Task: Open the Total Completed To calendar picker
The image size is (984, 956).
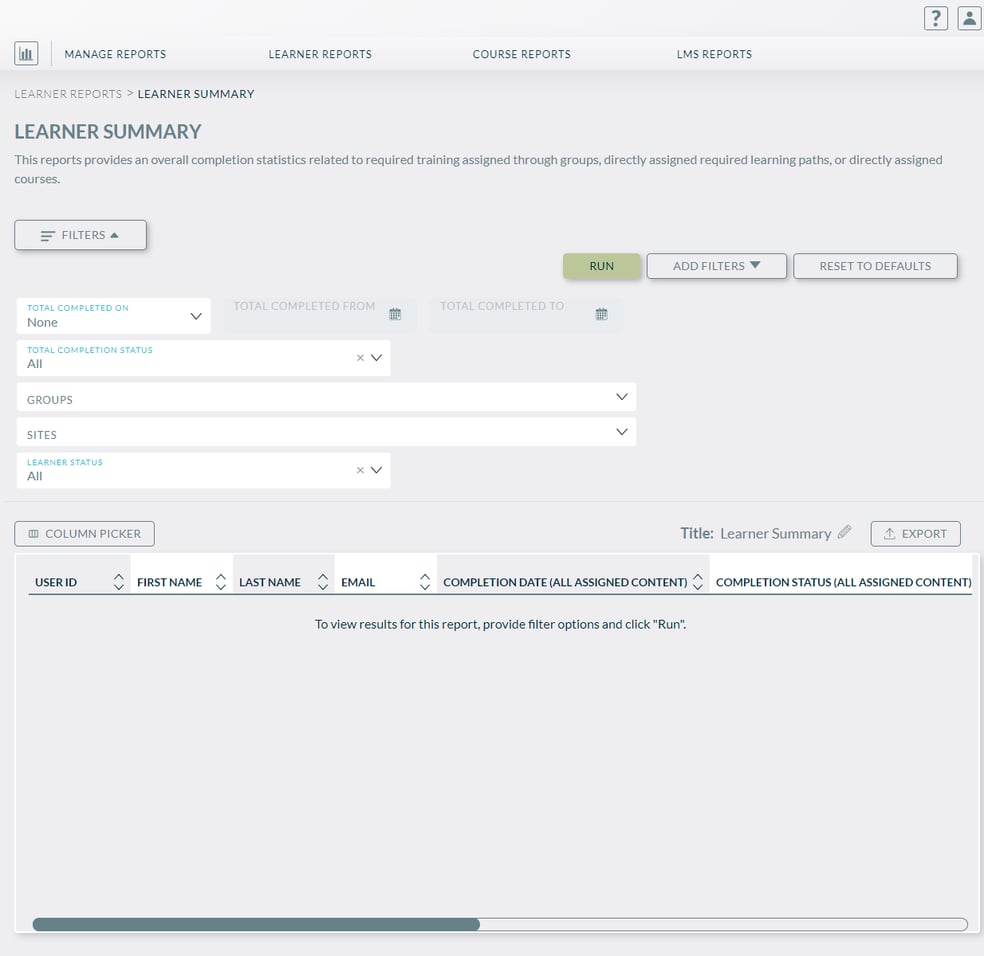Action: 601,313
